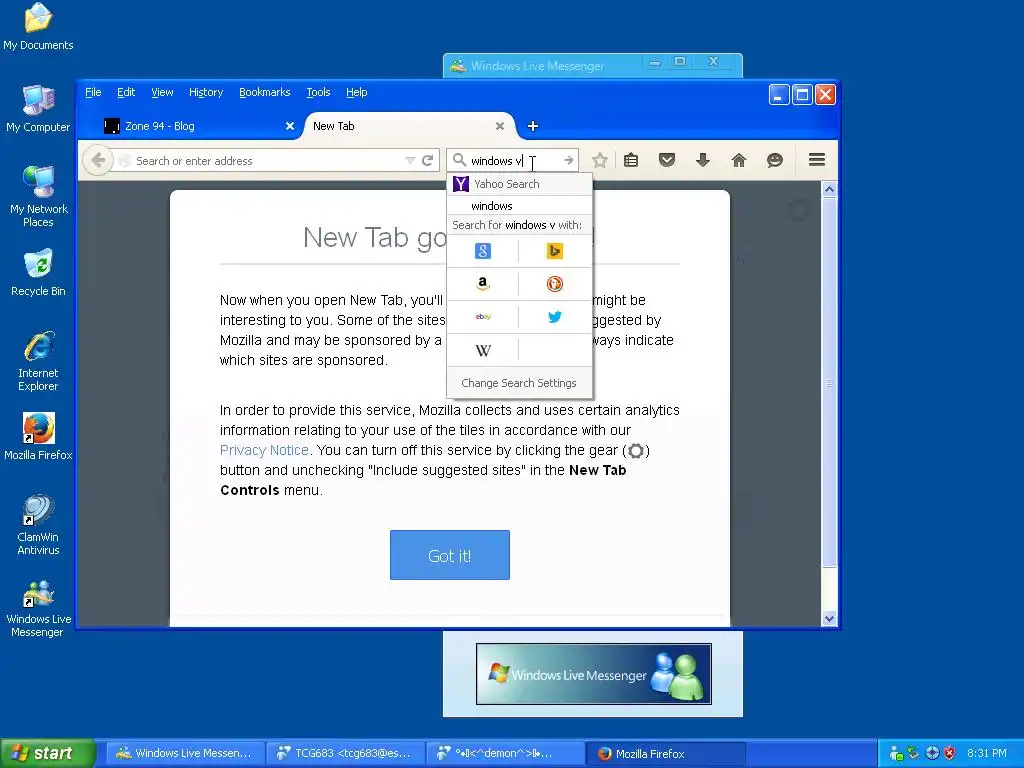
Task: Open the Bookmarks menu
Action: (x=264, y=92)
